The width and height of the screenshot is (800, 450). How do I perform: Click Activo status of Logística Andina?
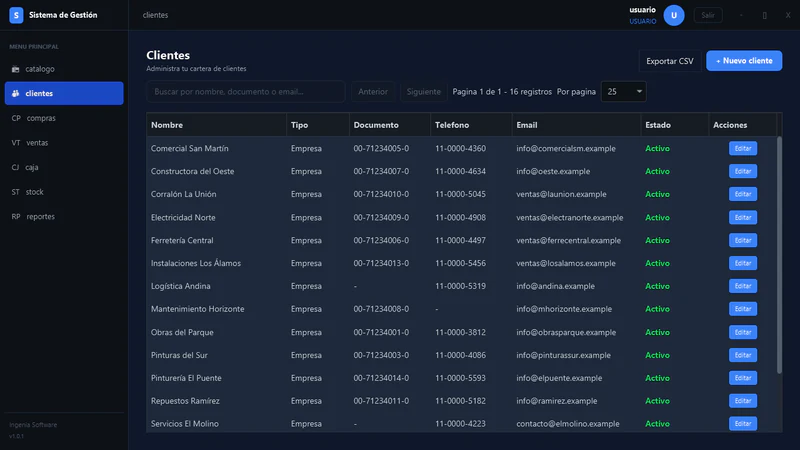[x=657, y=286]
